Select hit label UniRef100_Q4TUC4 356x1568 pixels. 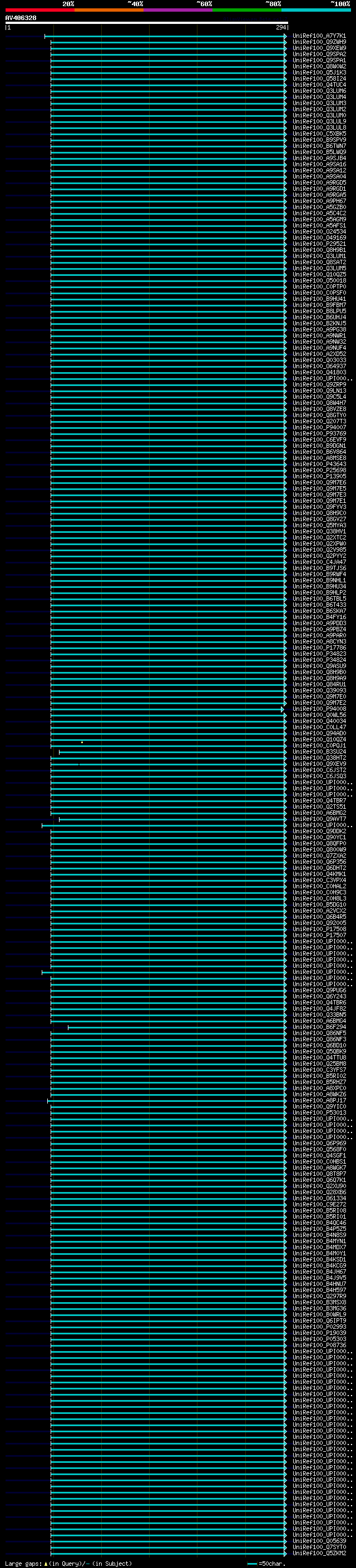pyautogui.click(x=319, y=85)
